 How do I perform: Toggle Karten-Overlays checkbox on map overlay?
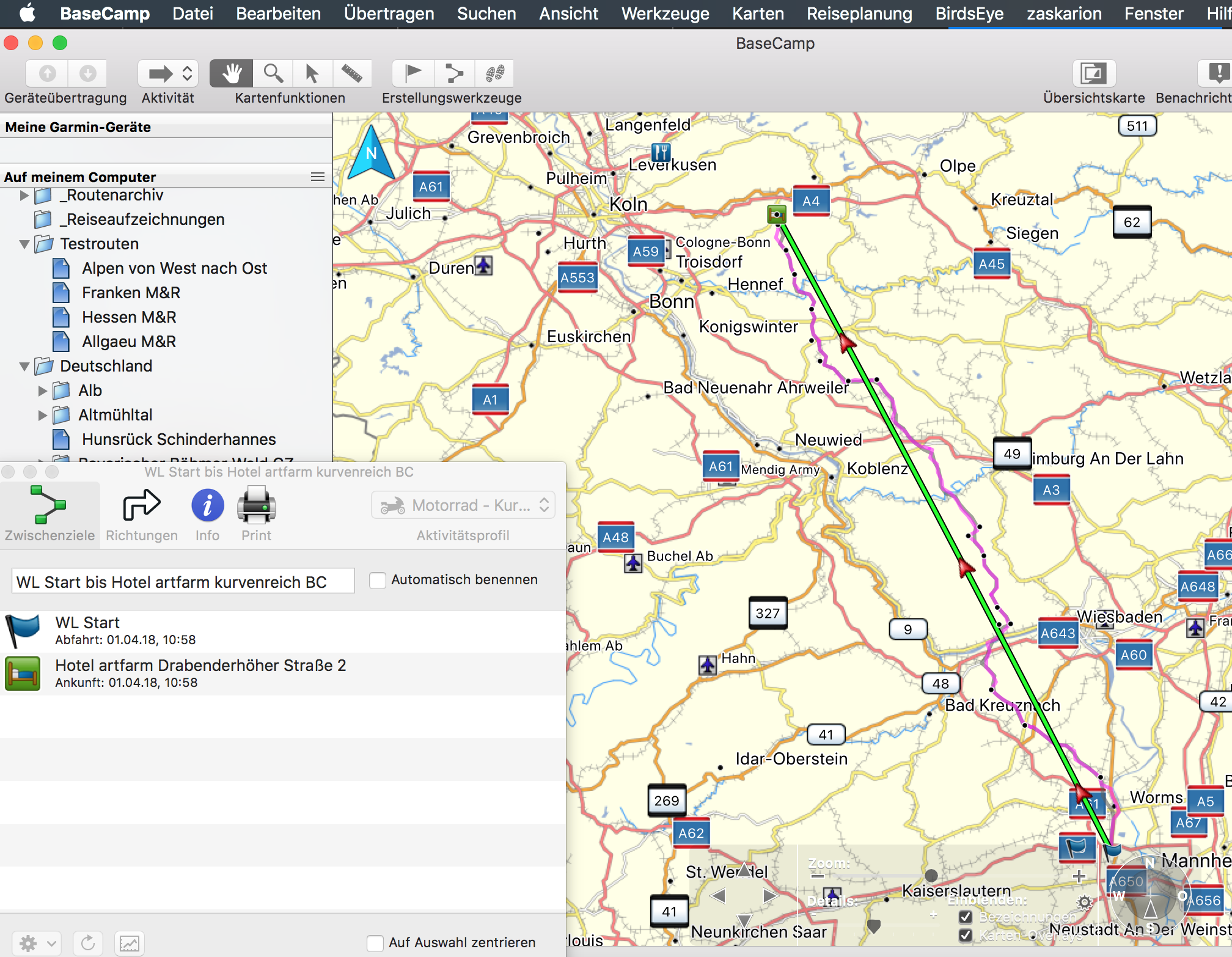coord(966,935)
